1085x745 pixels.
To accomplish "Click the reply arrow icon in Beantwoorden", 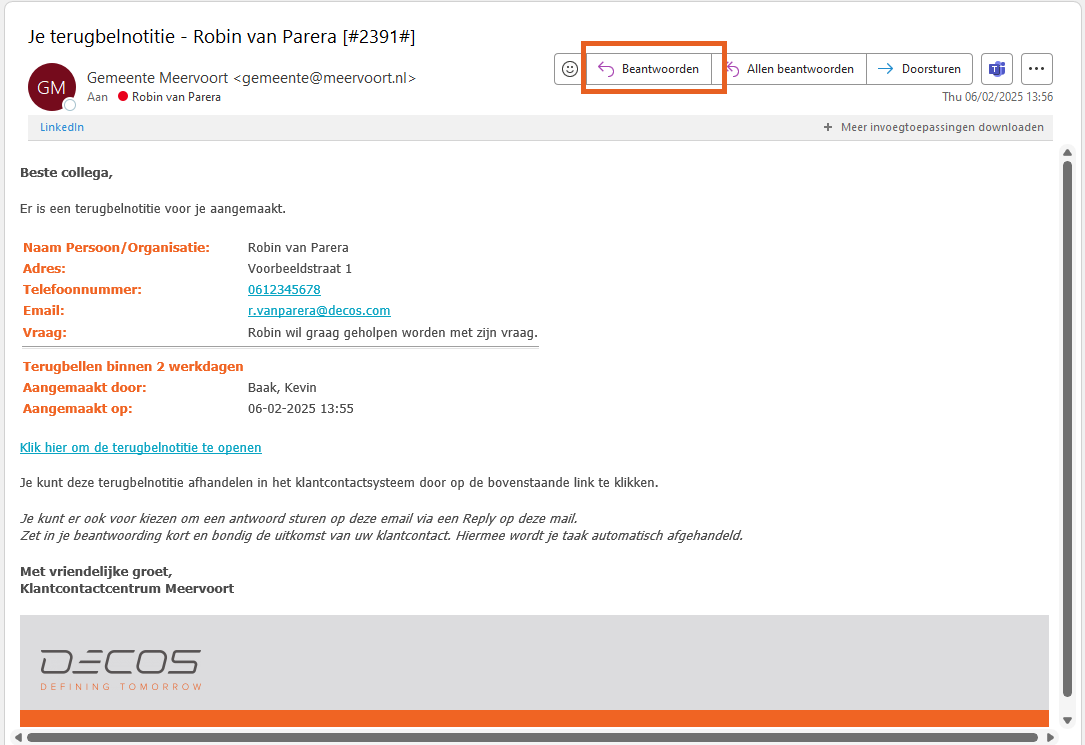I will point(605,69).
